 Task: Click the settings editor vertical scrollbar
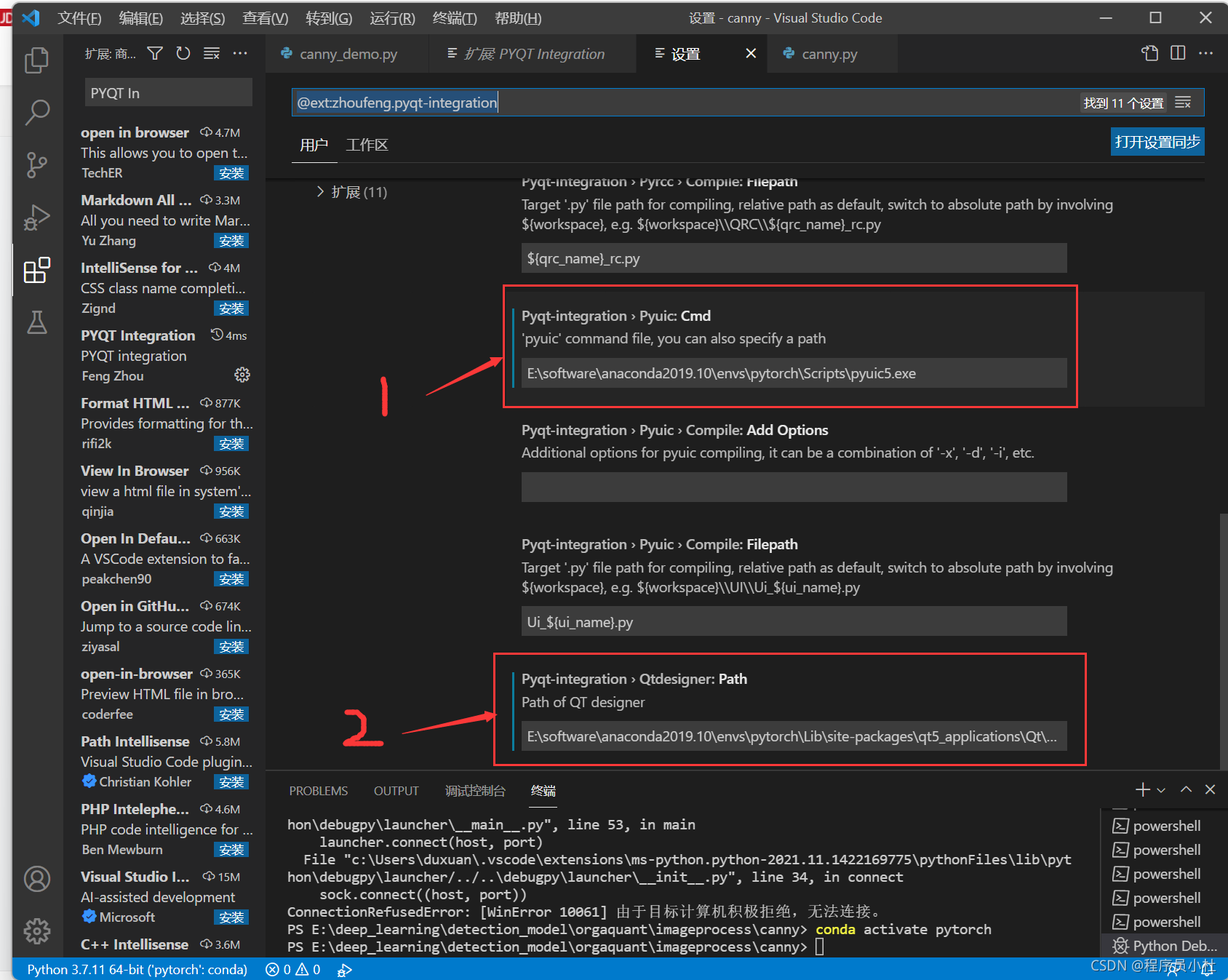pos(1223,640)
